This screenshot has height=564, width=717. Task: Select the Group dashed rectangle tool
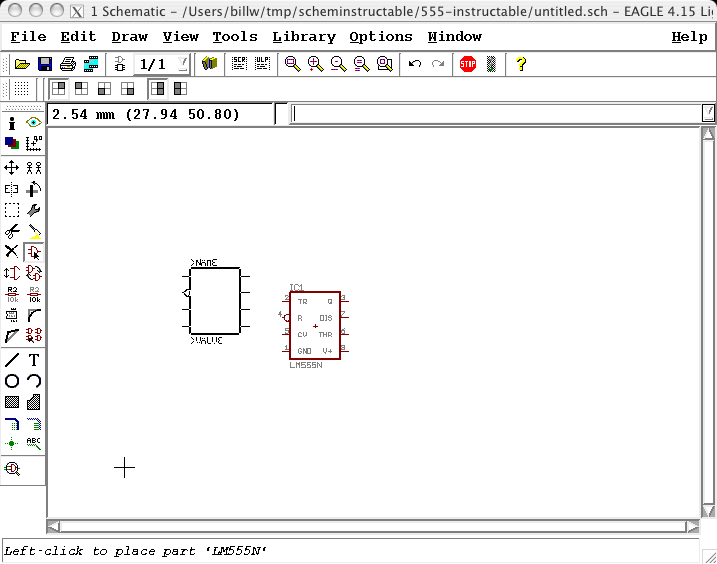[x=11, y=210]
